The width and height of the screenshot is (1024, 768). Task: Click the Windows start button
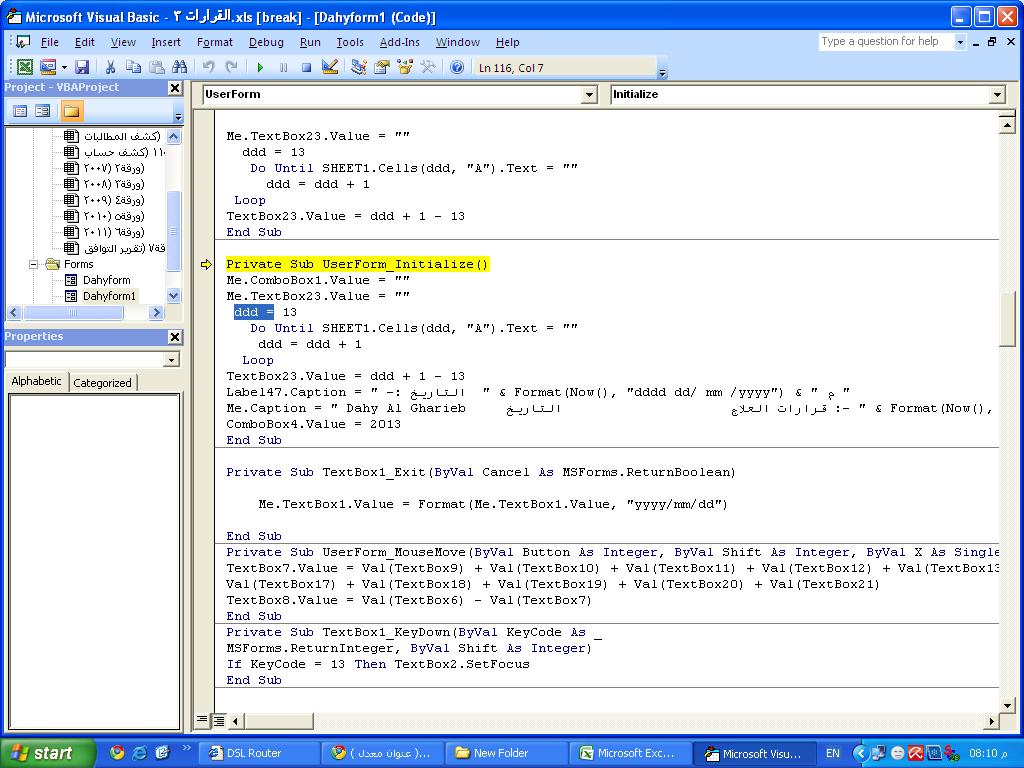coord(47,753)
